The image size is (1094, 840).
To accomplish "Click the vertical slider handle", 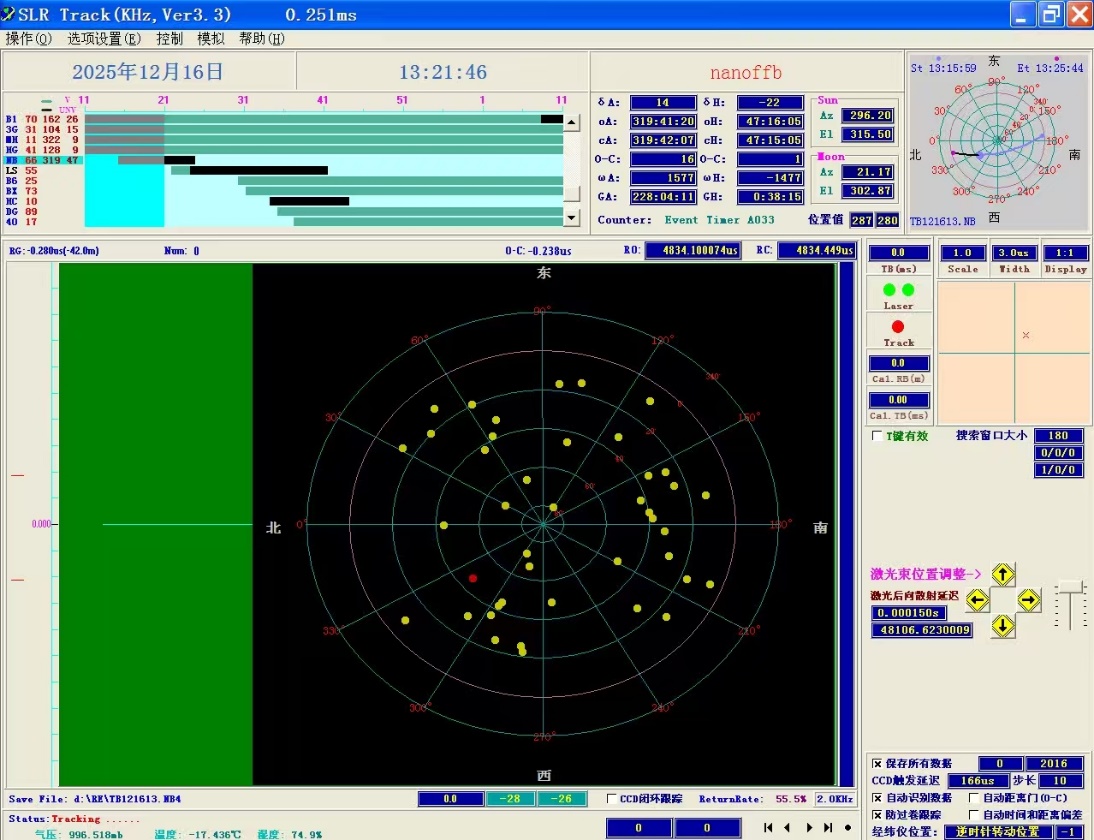I will point(1070,586).
